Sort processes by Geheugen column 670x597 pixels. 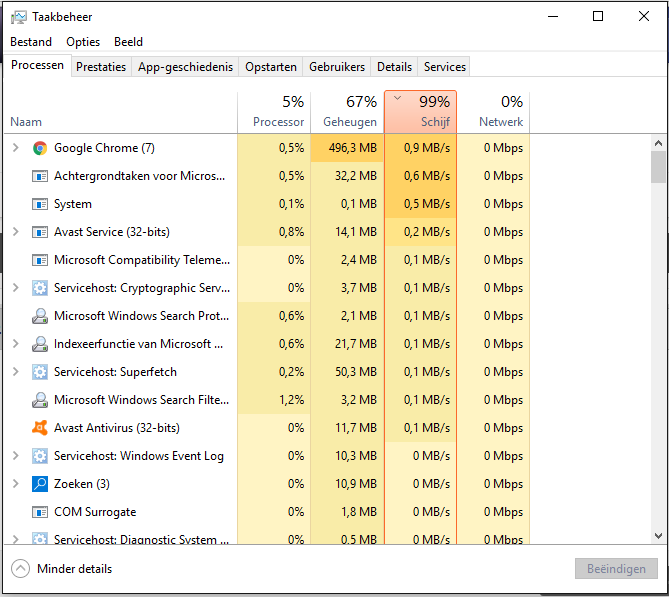[x=347, y=112]
